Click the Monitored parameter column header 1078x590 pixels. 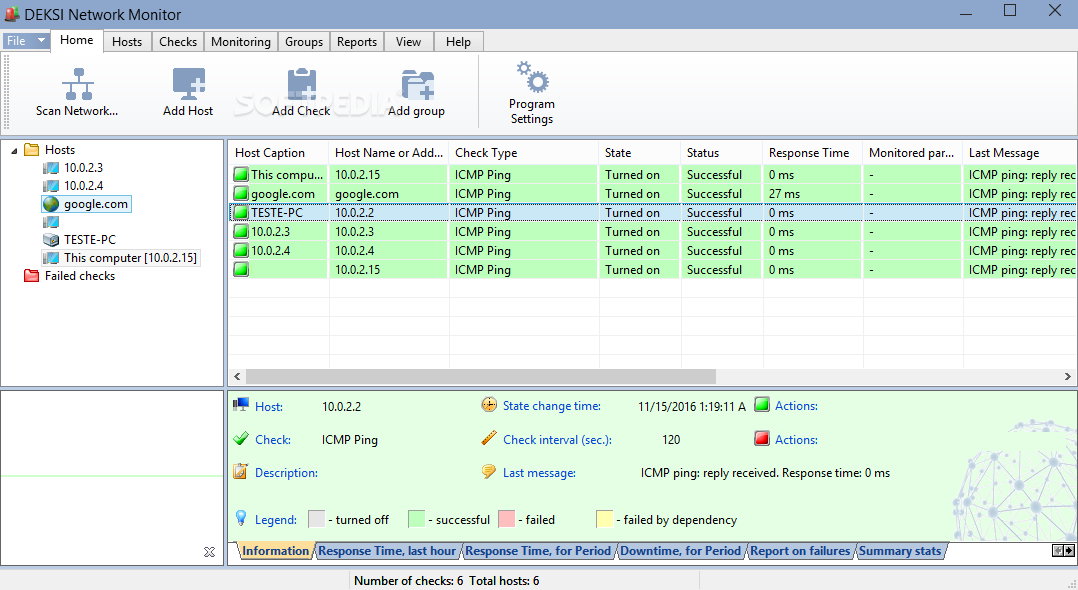coord(913,153)
